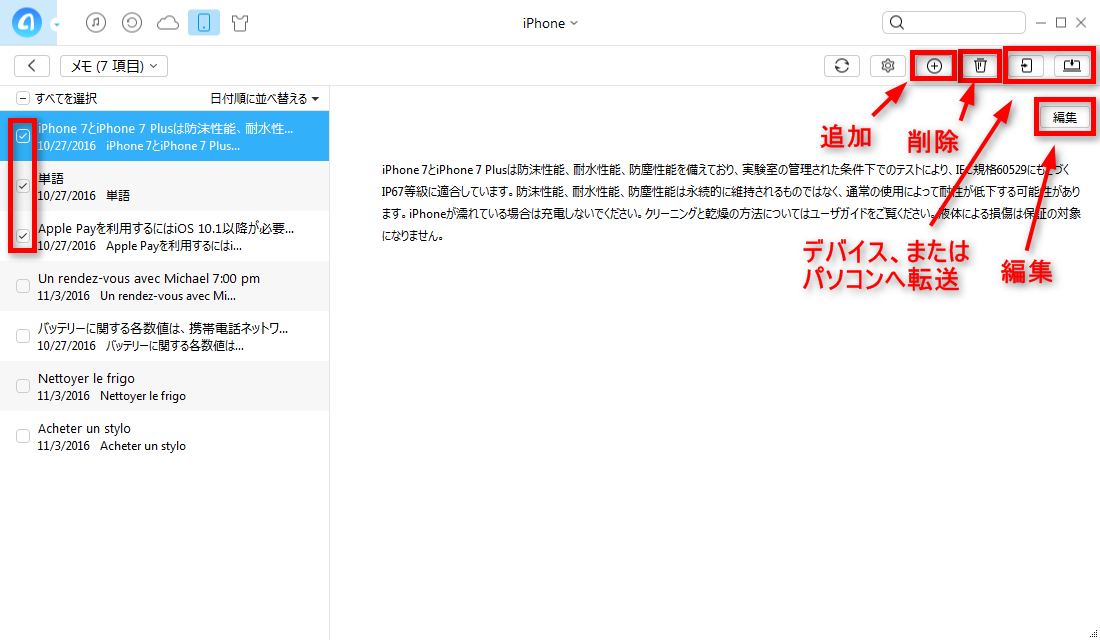Select the device manager phone icon
Image resolution: width=1100 pixels, height=640 pixels.
[x=204, y=23]
